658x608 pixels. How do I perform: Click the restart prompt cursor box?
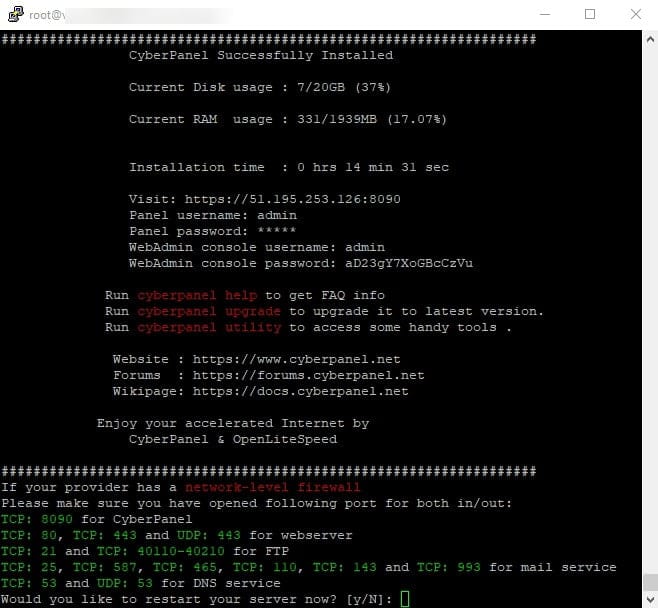pyautogui.click(x=405, y=599)
